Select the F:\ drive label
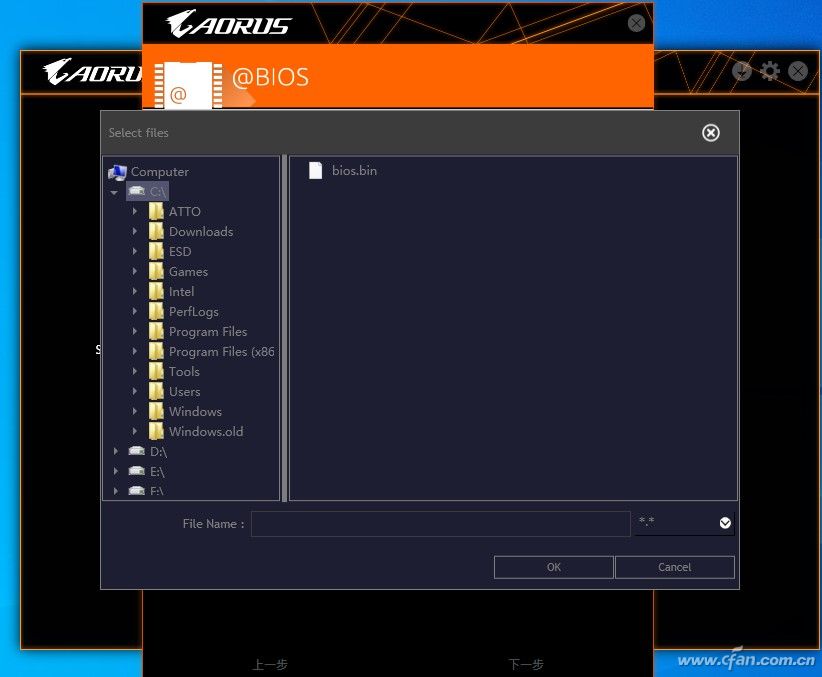Image resolution: width=822 pixels, height=677 pixels. pos(157,491)
